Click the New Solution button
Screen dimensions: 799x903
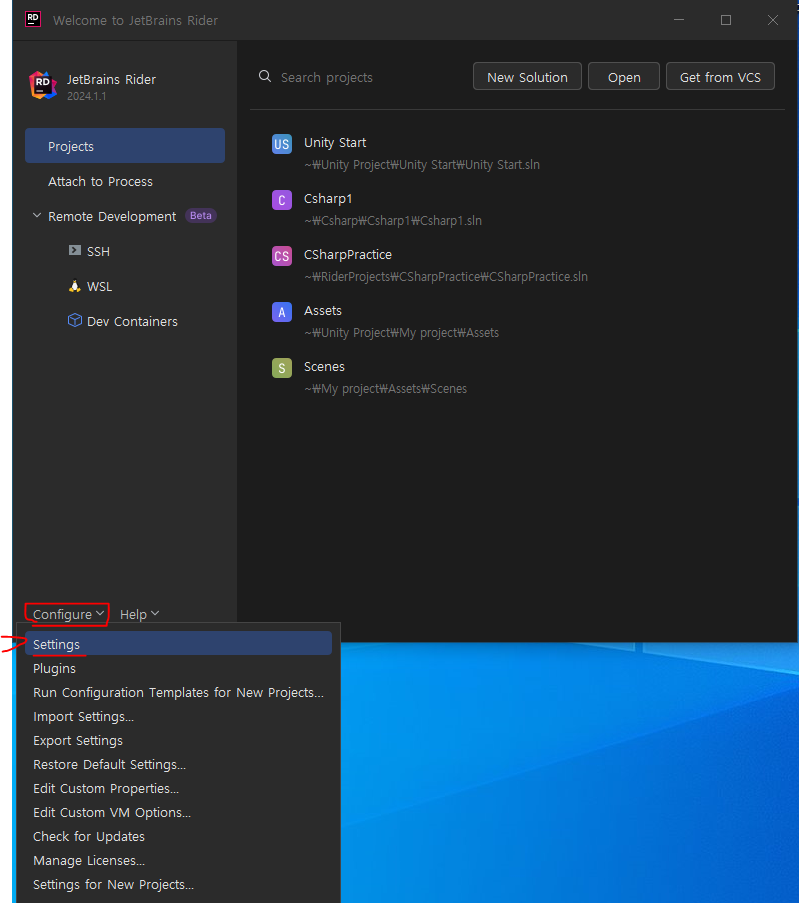pos(527,77)
